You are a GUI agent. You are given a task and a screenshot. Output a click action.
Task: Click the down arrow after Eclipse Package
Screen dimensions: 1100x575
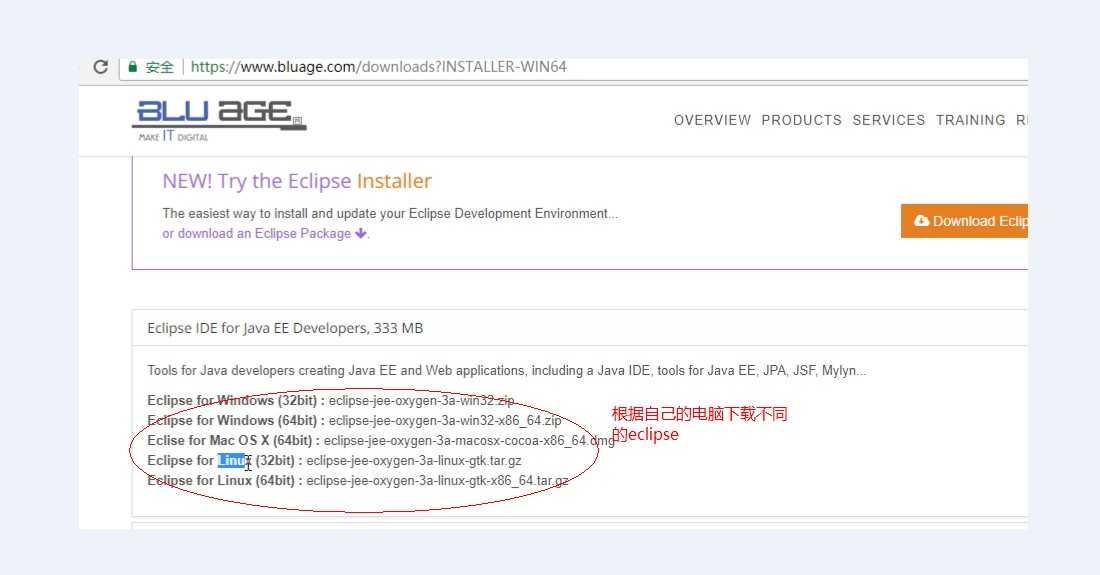pyautogui.click(x=361, y=234)
